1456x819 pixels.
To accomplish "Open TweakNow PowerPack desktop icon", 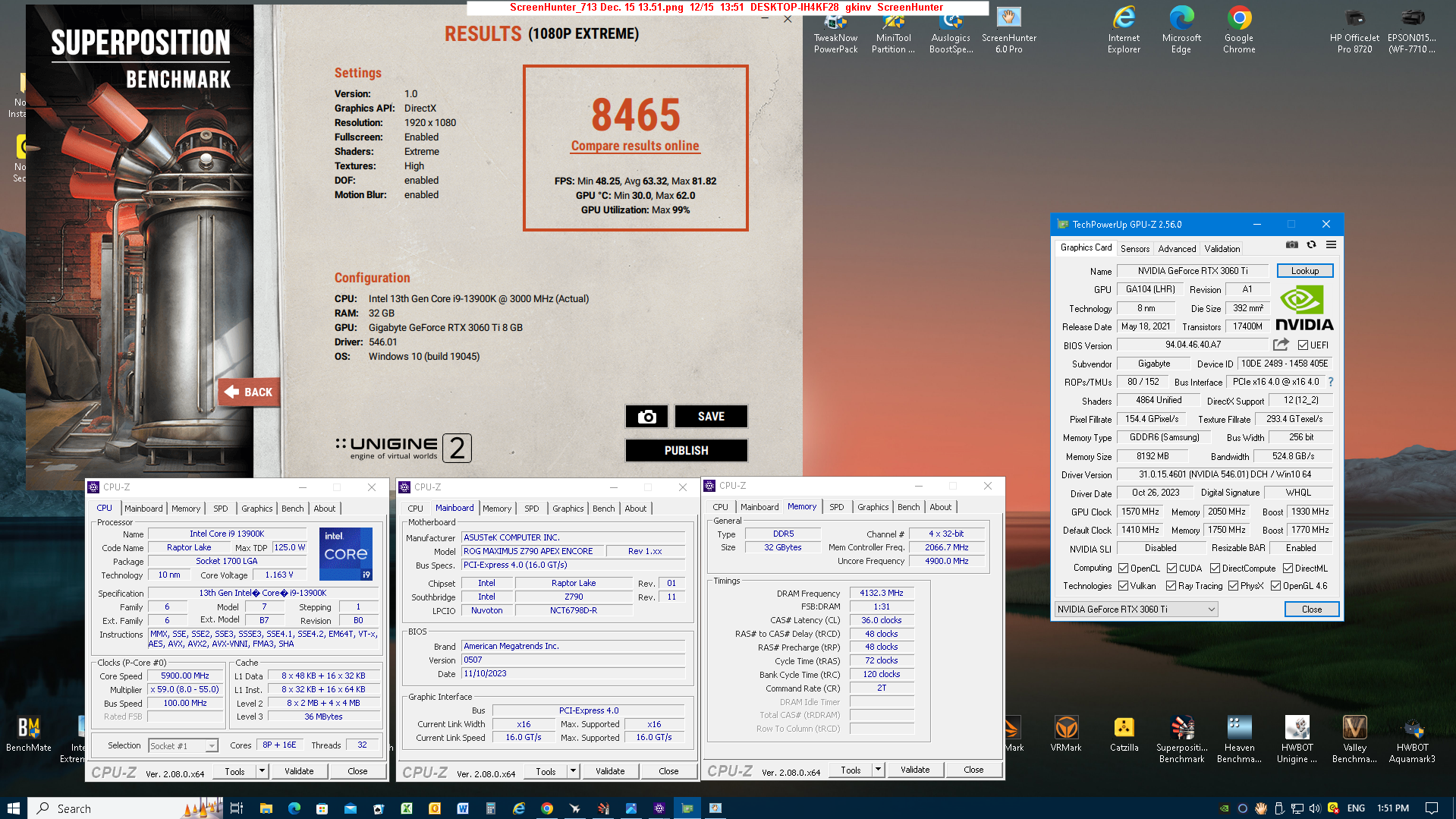I will pyautogui.click(x=835, y=30).
